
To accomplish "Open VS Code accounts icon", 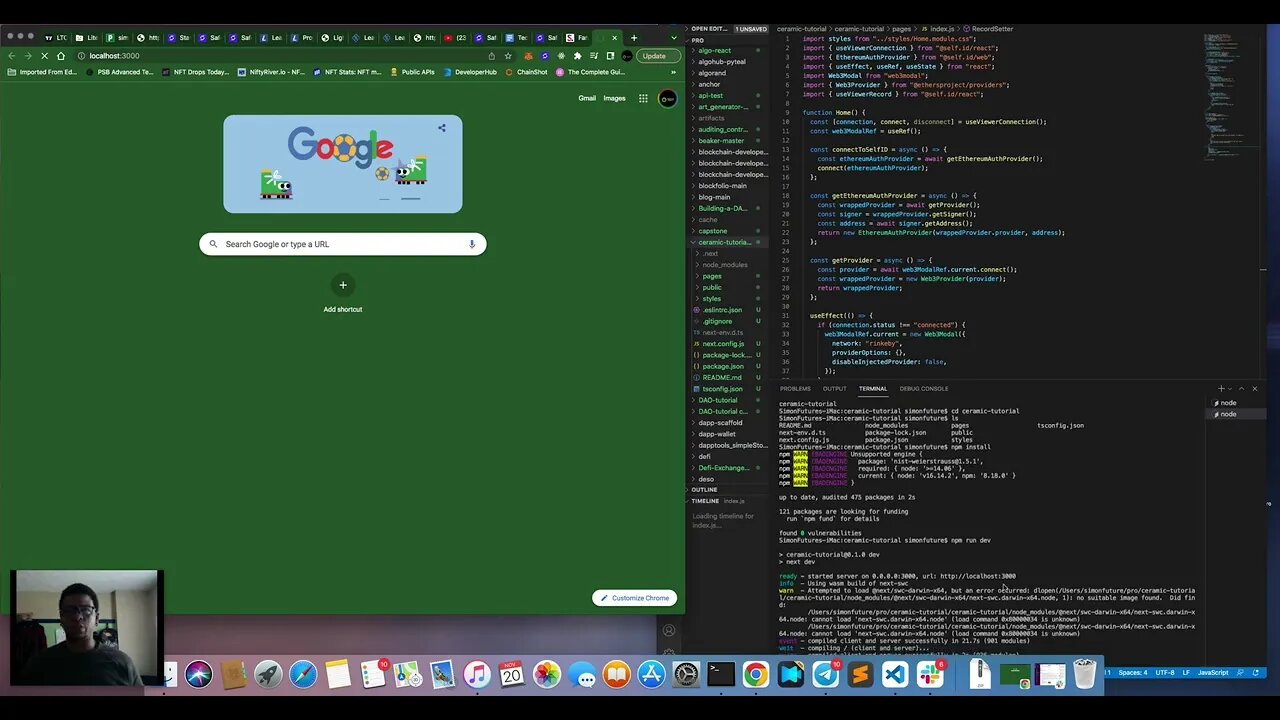I will click(x=669, y=630).
